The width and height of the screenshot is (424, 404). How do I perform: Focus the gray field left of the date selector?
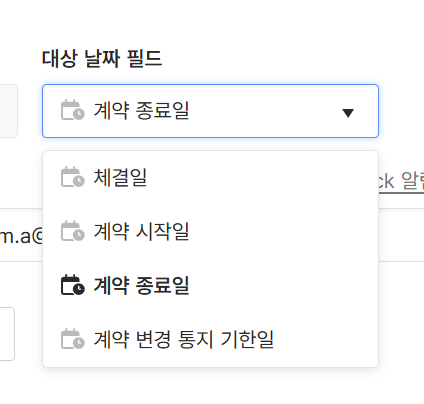9,111
